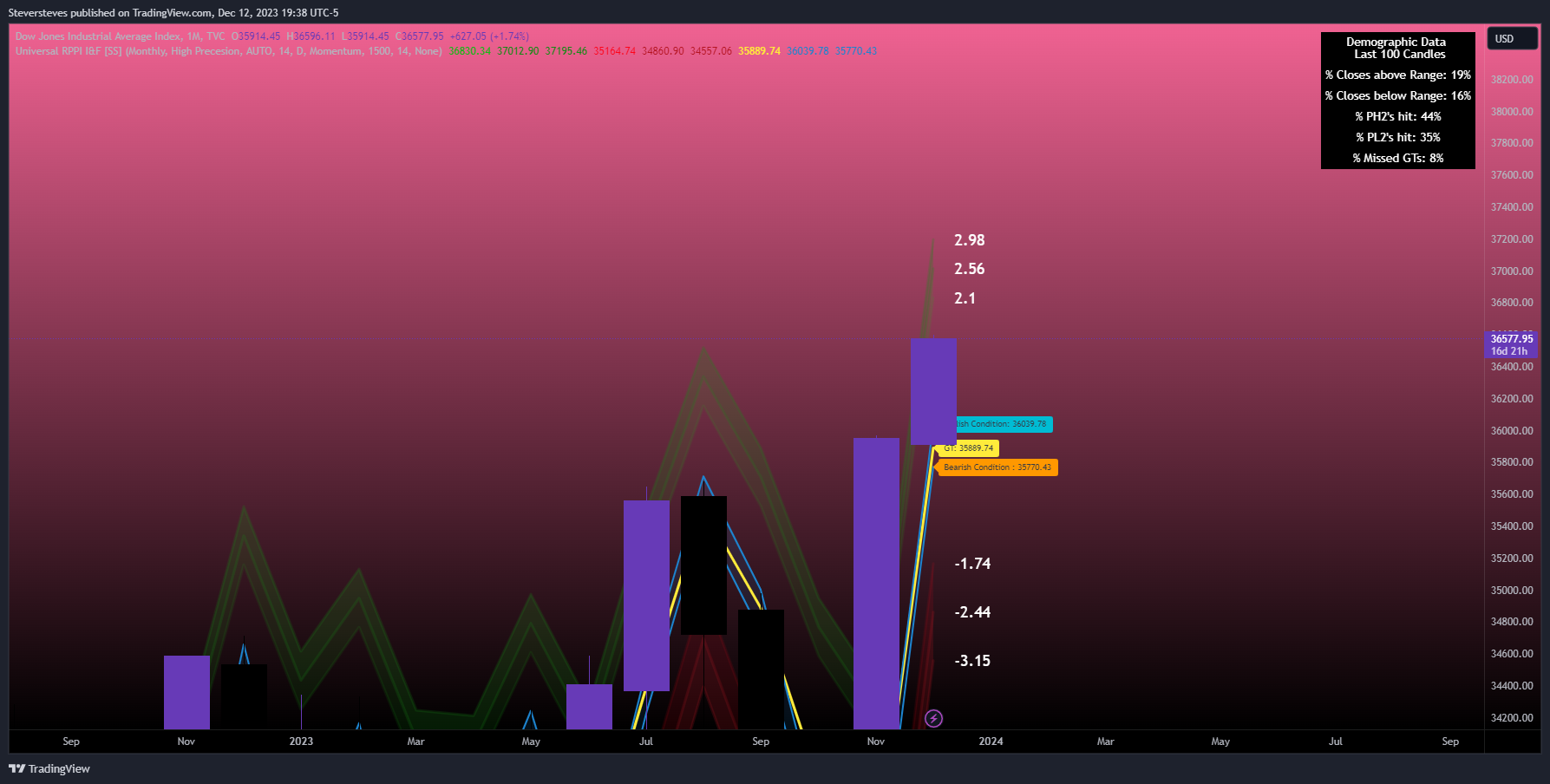
Task: Click the red 34557.06 legend value
Action: pyautogui.click(x=711, y=51)
